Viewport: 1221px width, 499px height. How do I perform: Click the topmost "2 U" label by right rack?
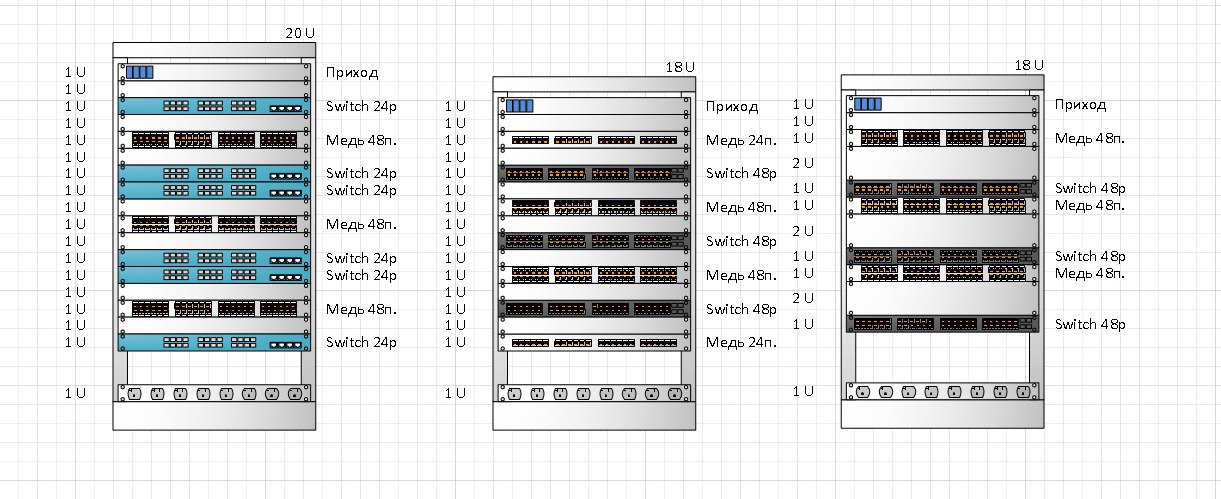coord(803,163)
